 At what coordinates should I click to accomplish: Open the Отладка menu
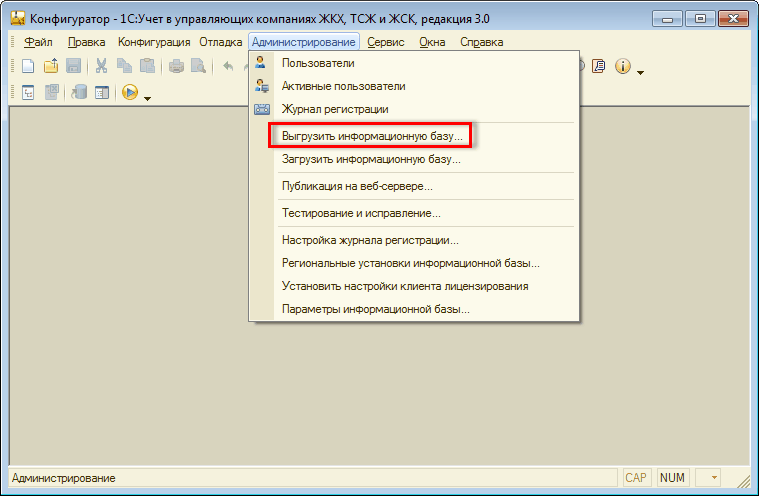pyautogui.click(x=220, y=42)
